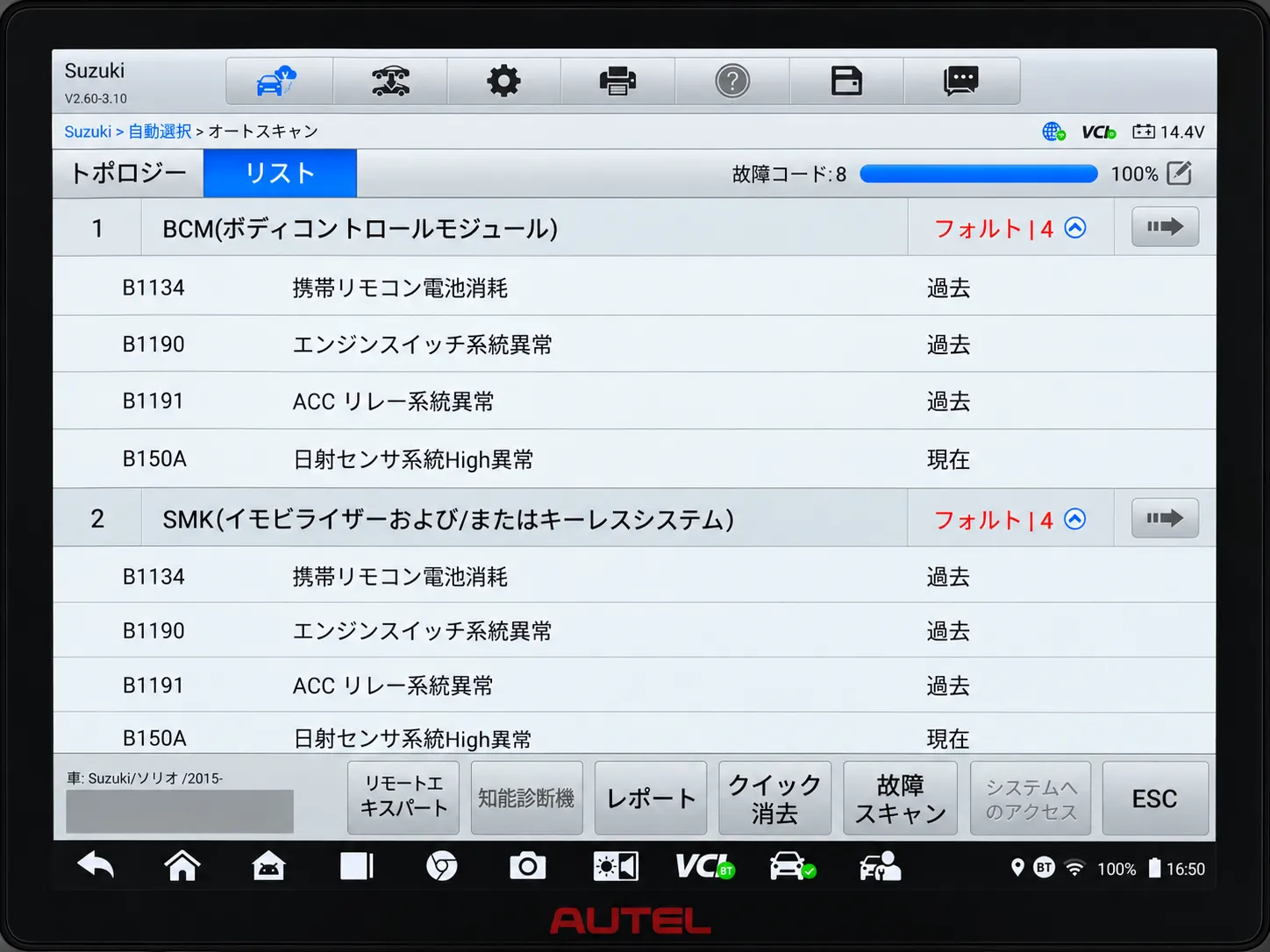This screenshot has width=1270, height=952.
Task: Select BCM row B150A 日射センサ系統High異常
Action: [634, 458]
